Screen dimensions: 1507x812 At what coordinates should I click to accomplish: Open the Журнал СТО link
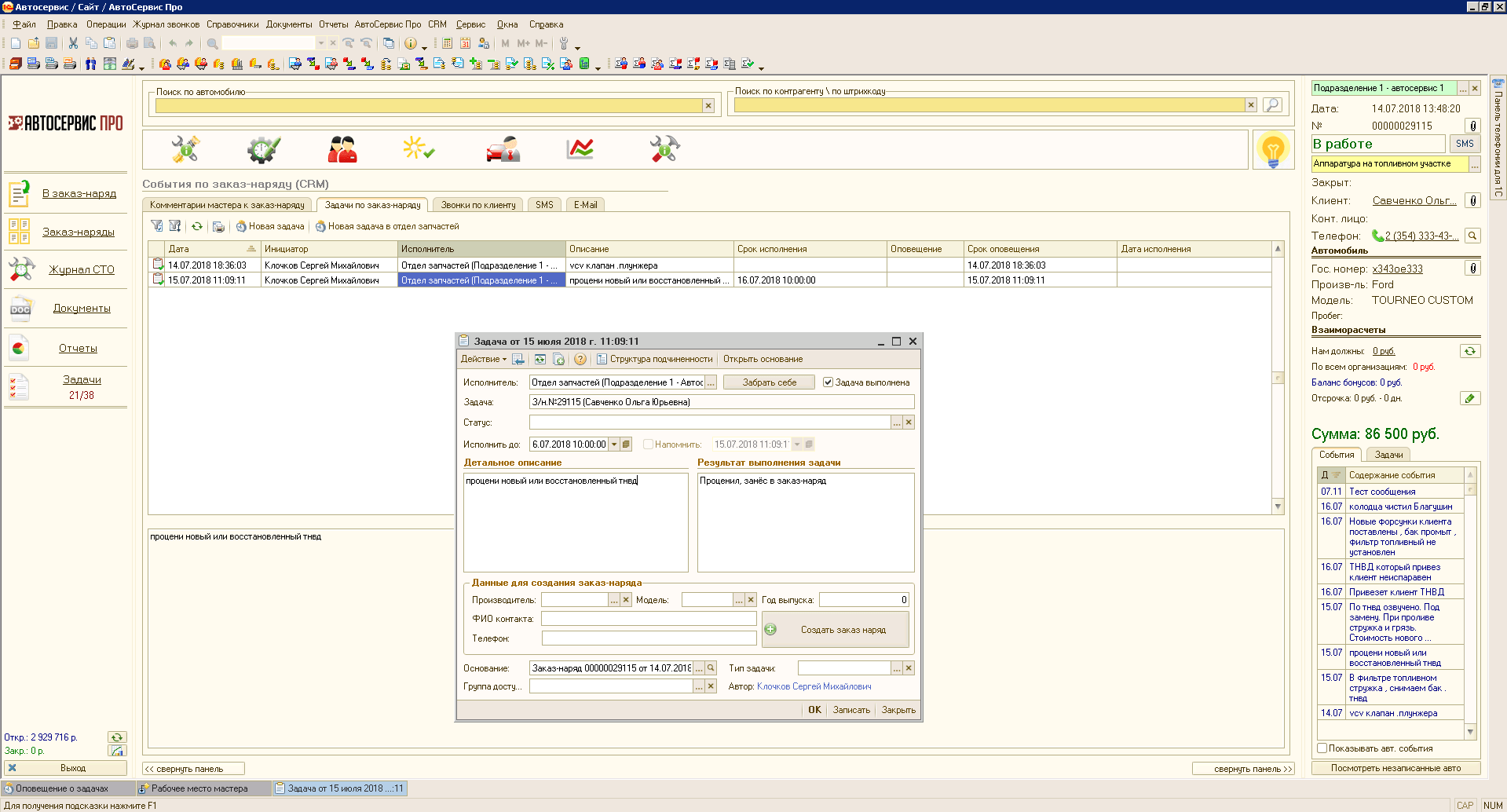click(x=82, y=269)
